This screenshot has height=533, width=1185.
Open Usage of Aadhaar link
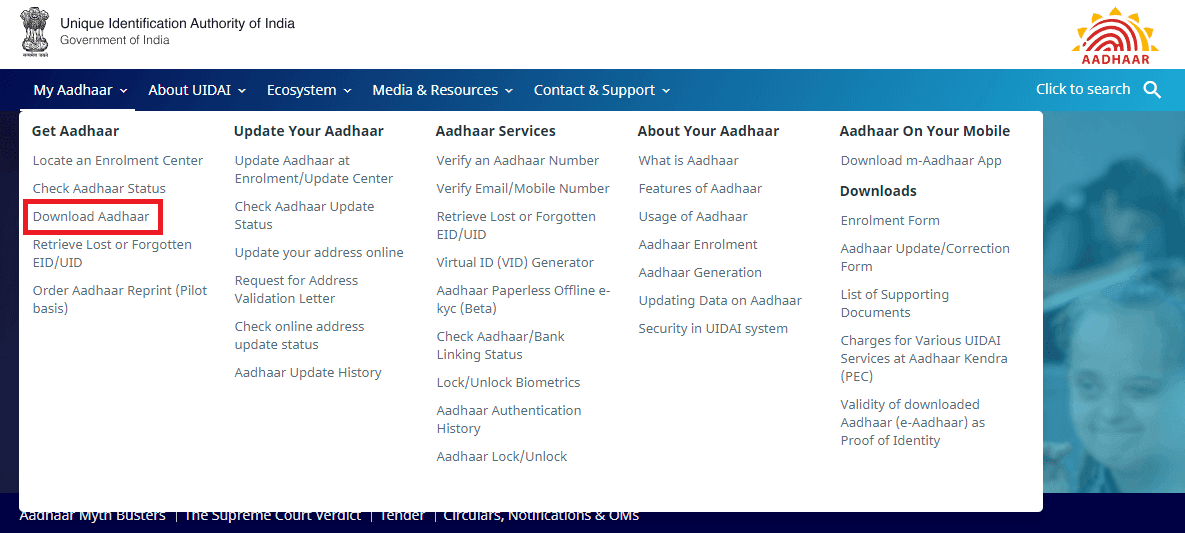(692, 216)
